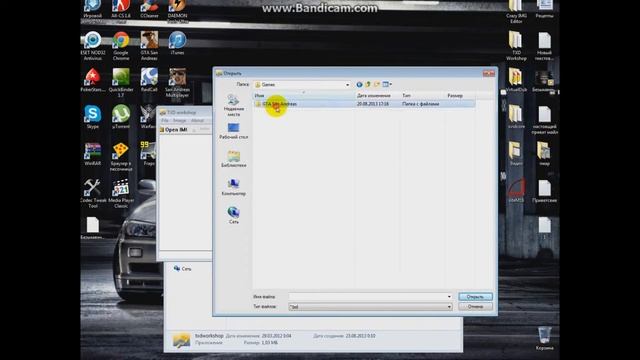Open the sandboxed browser shortcut

click(121, 157)
